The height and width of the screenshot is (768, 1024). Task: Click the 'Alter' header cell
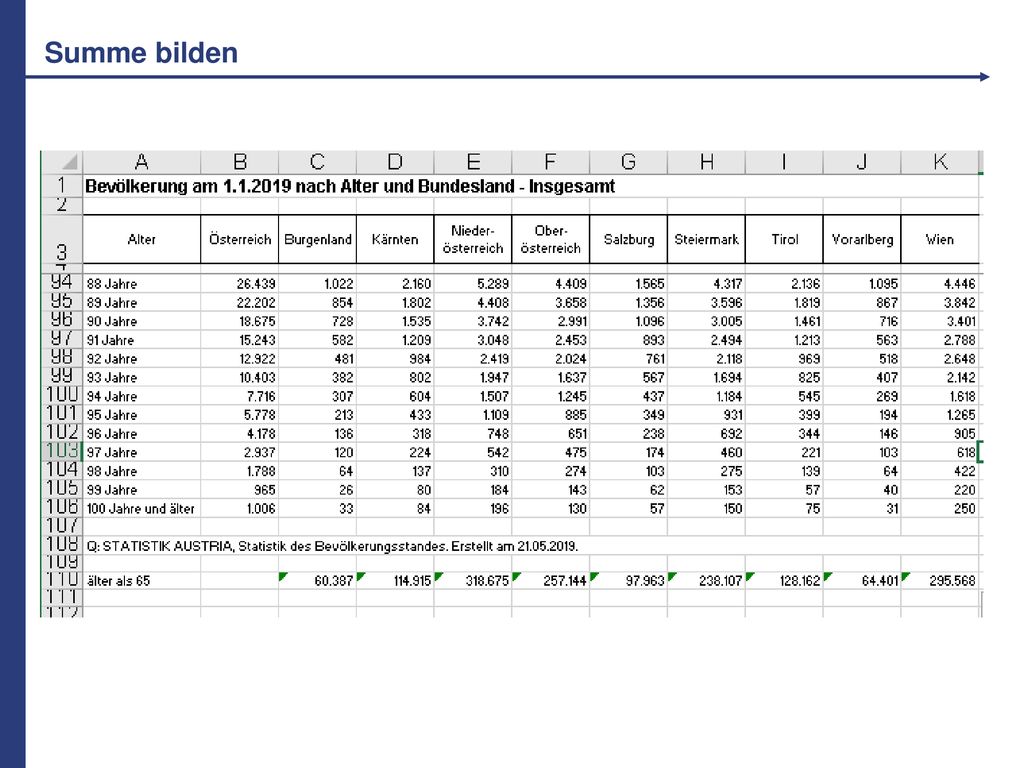tap(142, 239)
